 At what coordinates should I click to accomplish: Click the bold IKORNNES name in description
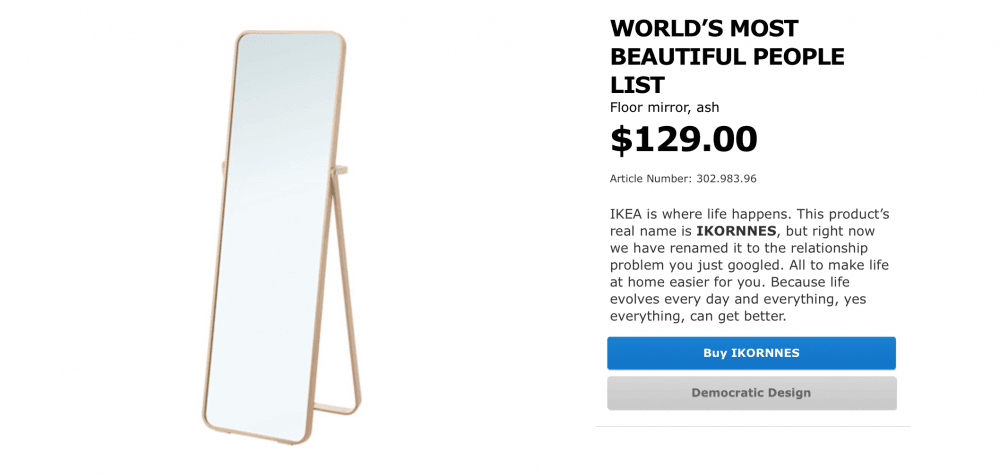pyautogui.click(x=736, y=231)
